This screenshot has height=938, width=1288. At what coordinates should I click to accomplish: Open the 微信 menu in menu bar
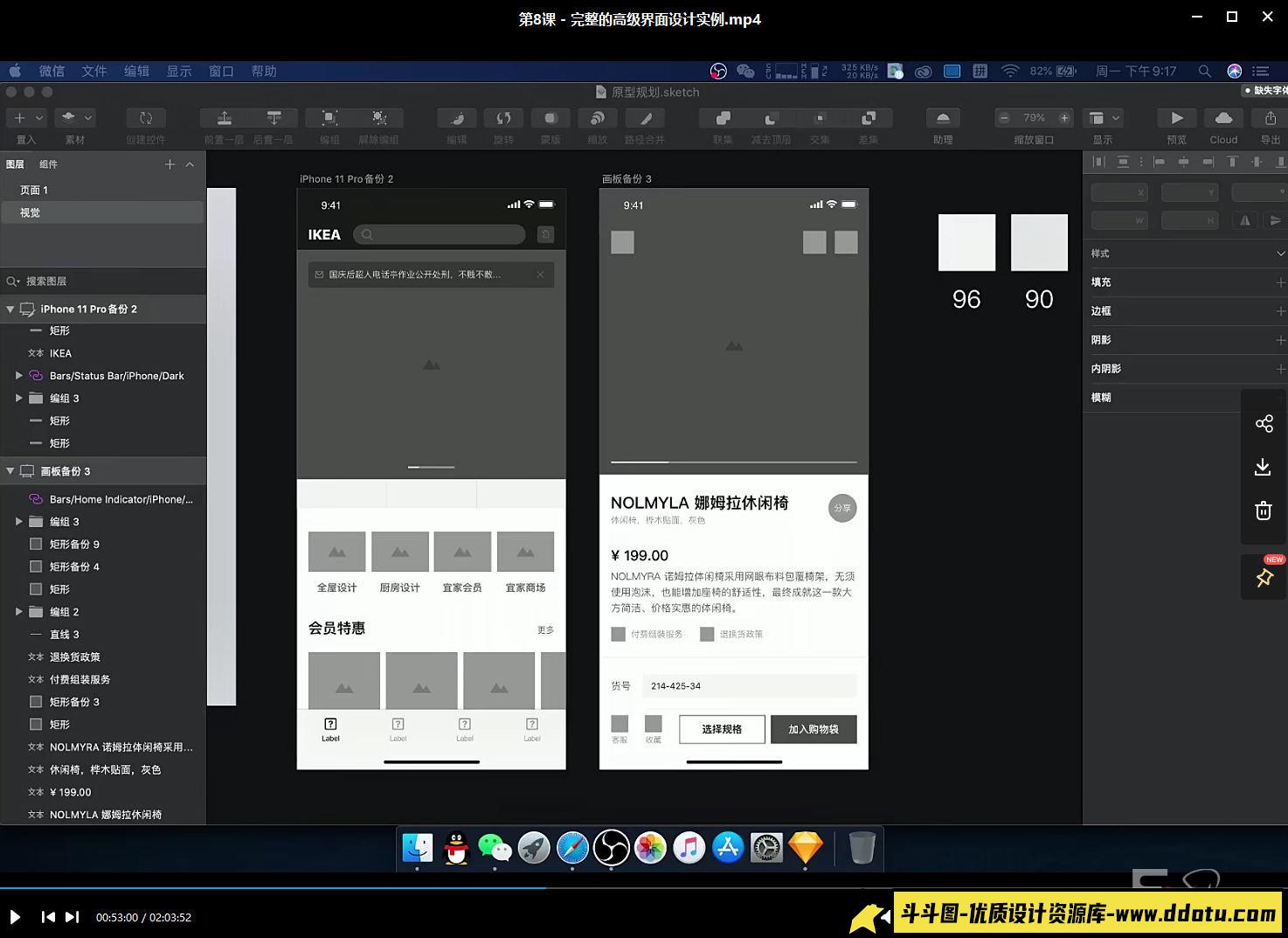pyautogui.click(x=52, y=71)
